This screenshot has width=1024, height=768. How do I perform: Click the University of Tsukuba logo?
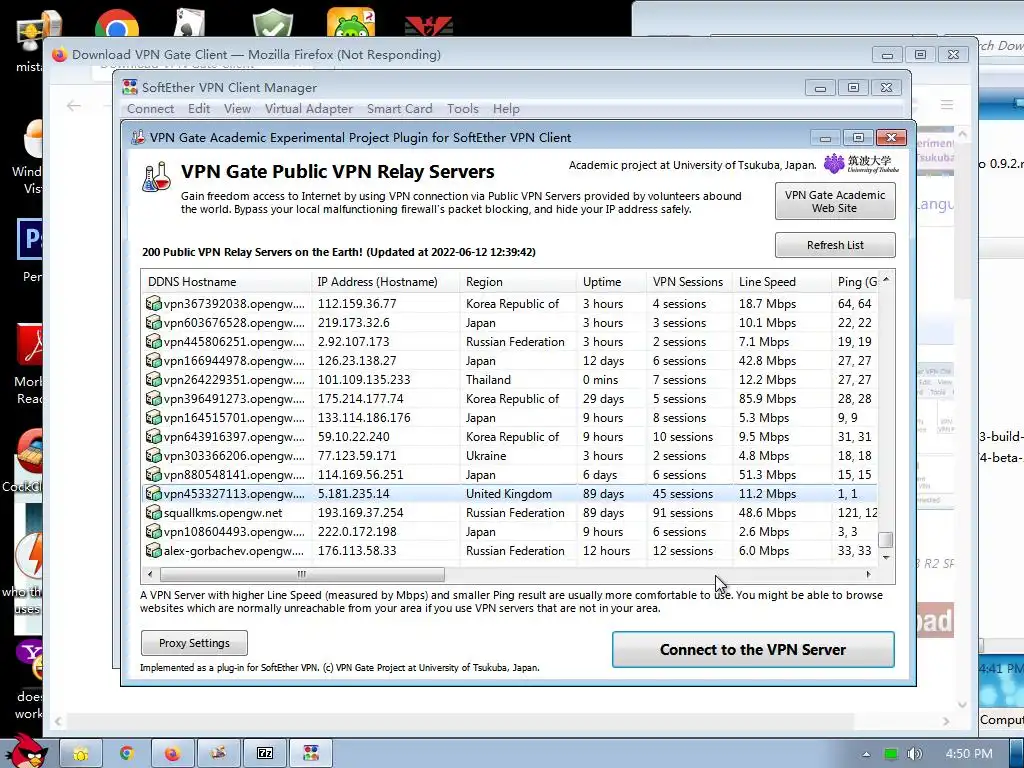pos(861,164)
